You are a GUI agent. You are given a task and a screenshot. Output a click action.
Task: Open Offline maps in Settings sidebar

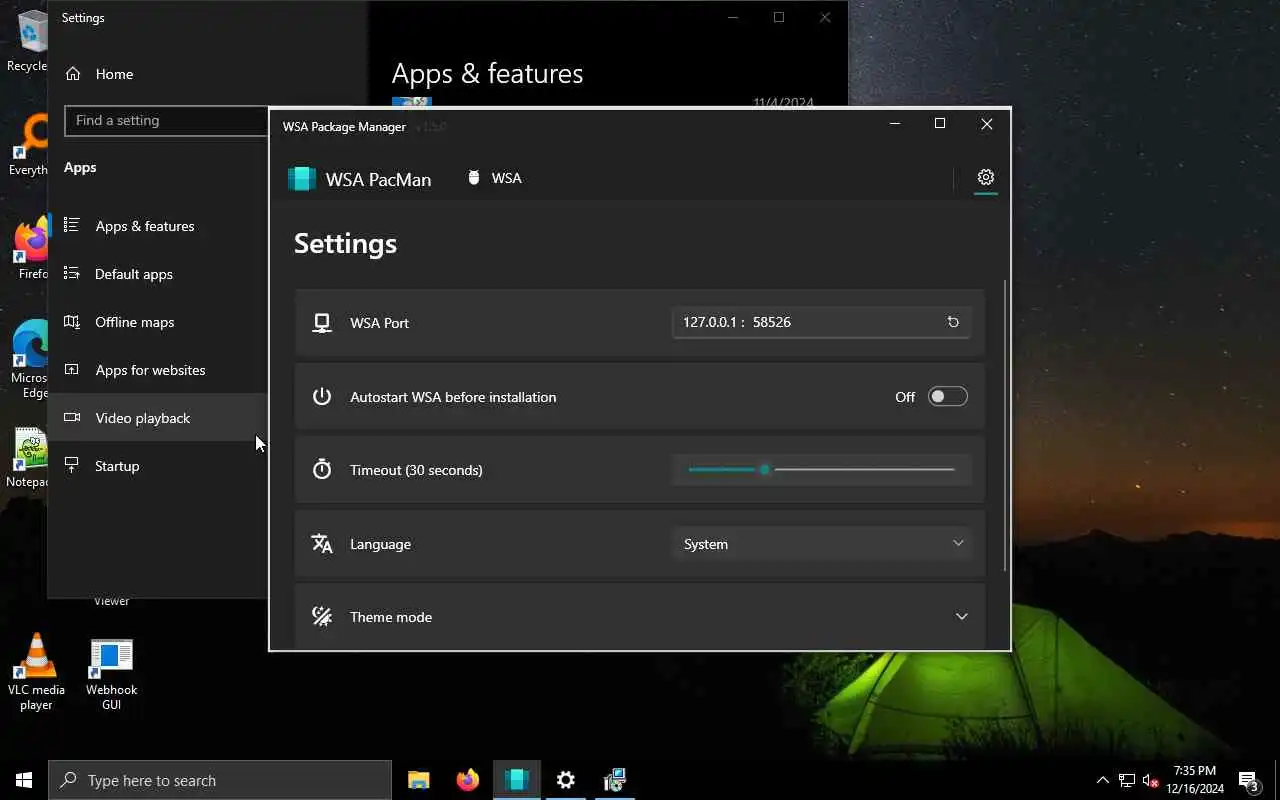pos(135,322)
